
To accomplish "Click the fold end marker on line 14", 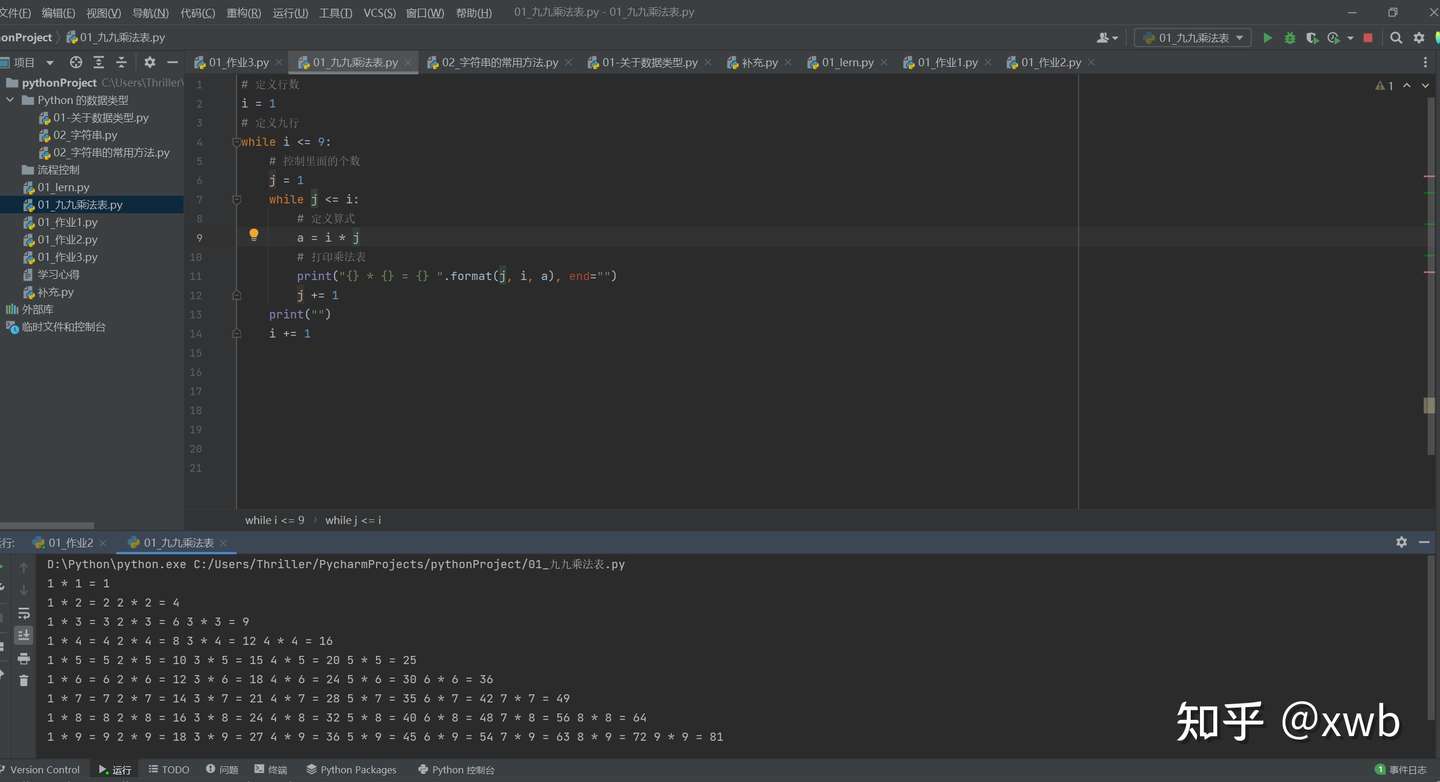I will point(237,333).
